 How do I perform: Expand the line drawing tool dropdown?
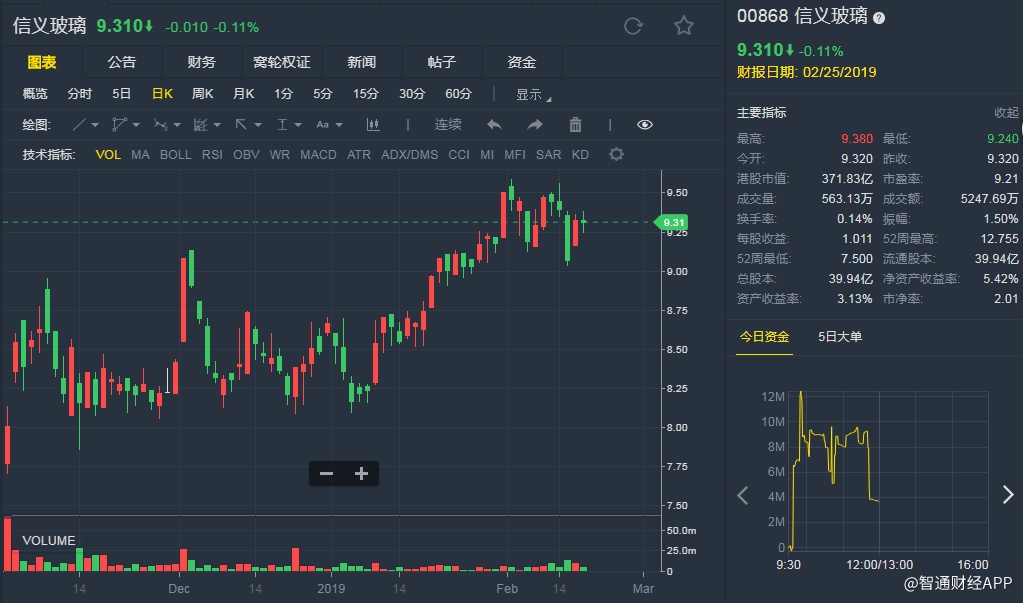point(95,125)
